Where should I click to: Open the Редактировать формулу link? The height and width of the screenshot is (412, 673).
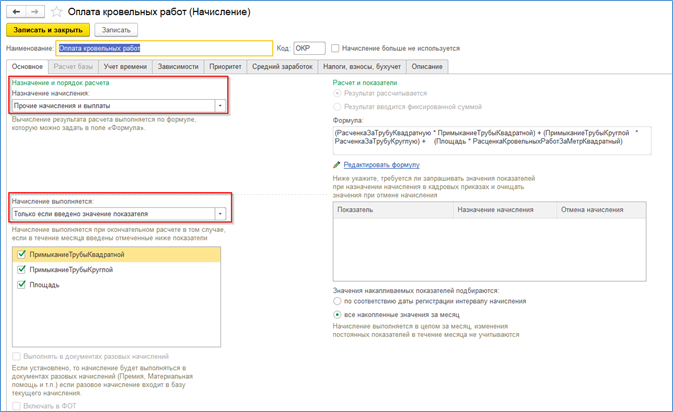(381, 165)
